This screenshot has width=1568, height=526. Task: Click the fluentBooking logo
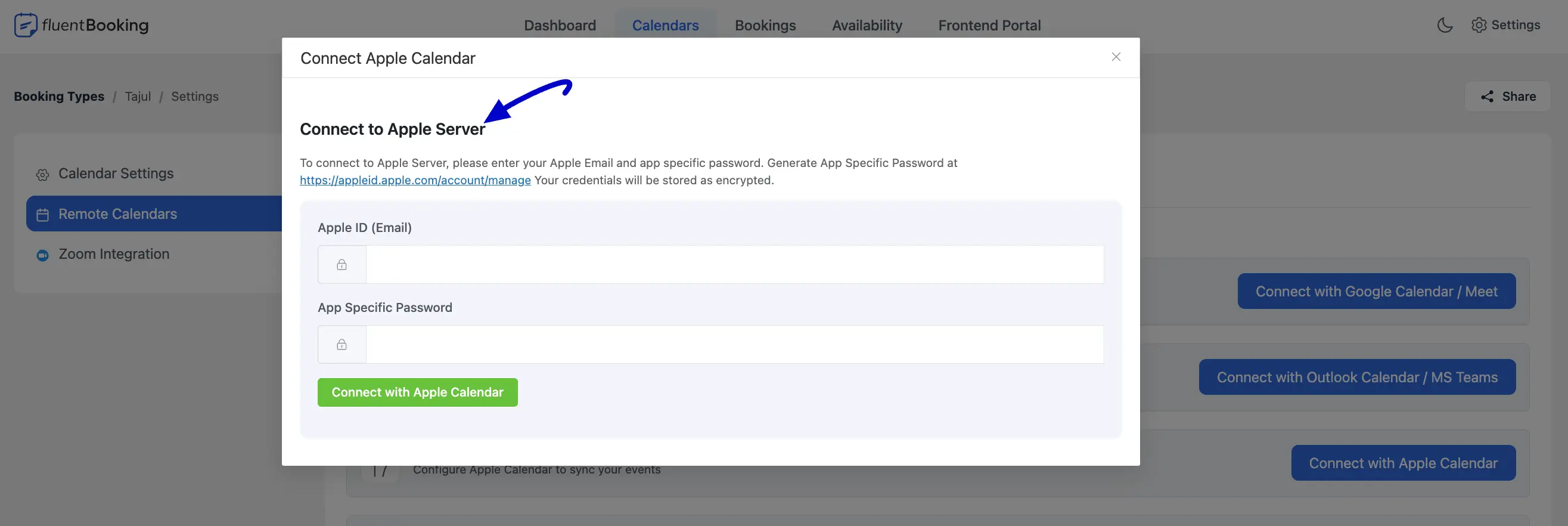pyautogui.click(x=81, y=25)
